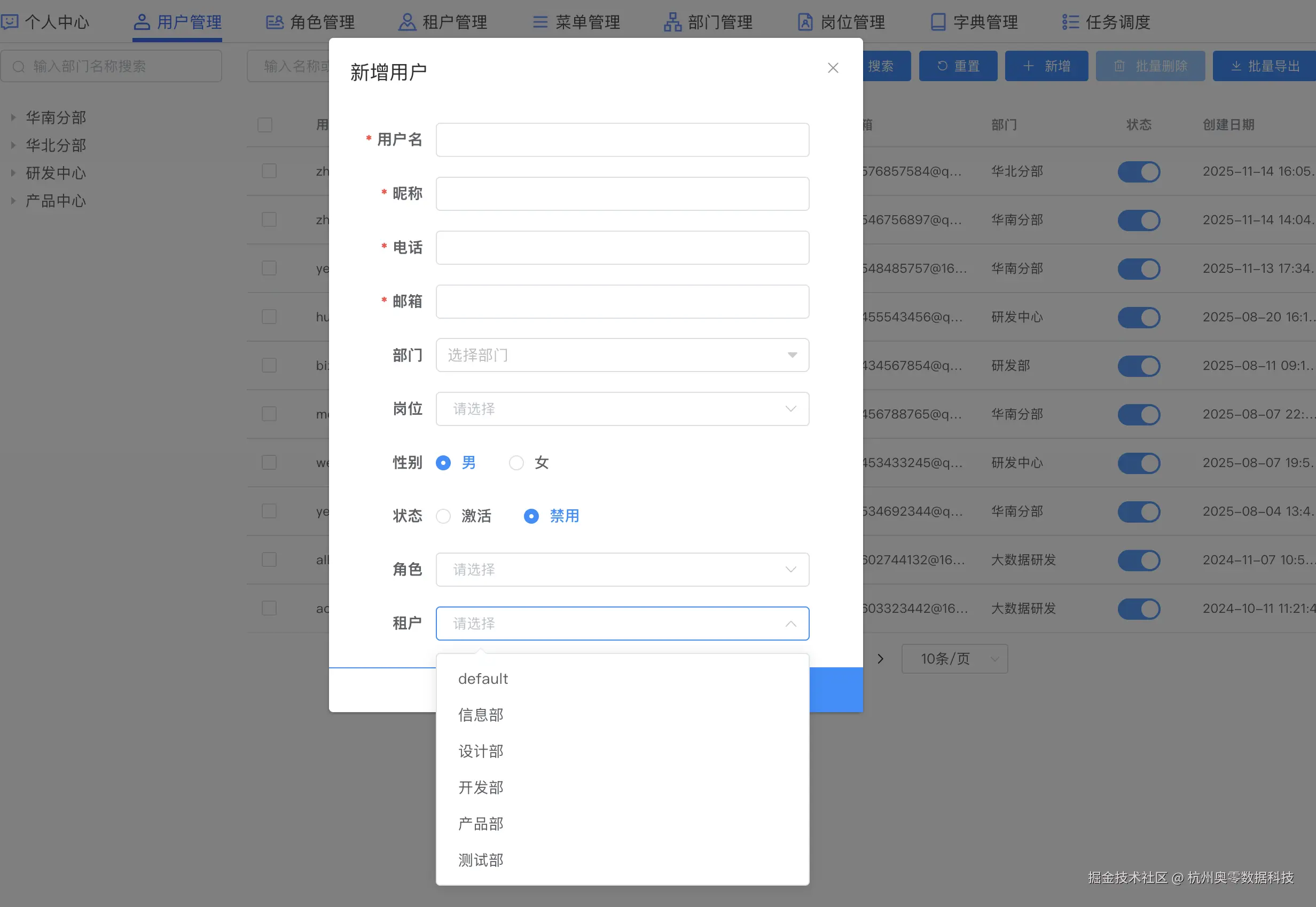Select the 女 gender radio button
The width and height of the screenshot is (1316, 907).
click(516, 463)
